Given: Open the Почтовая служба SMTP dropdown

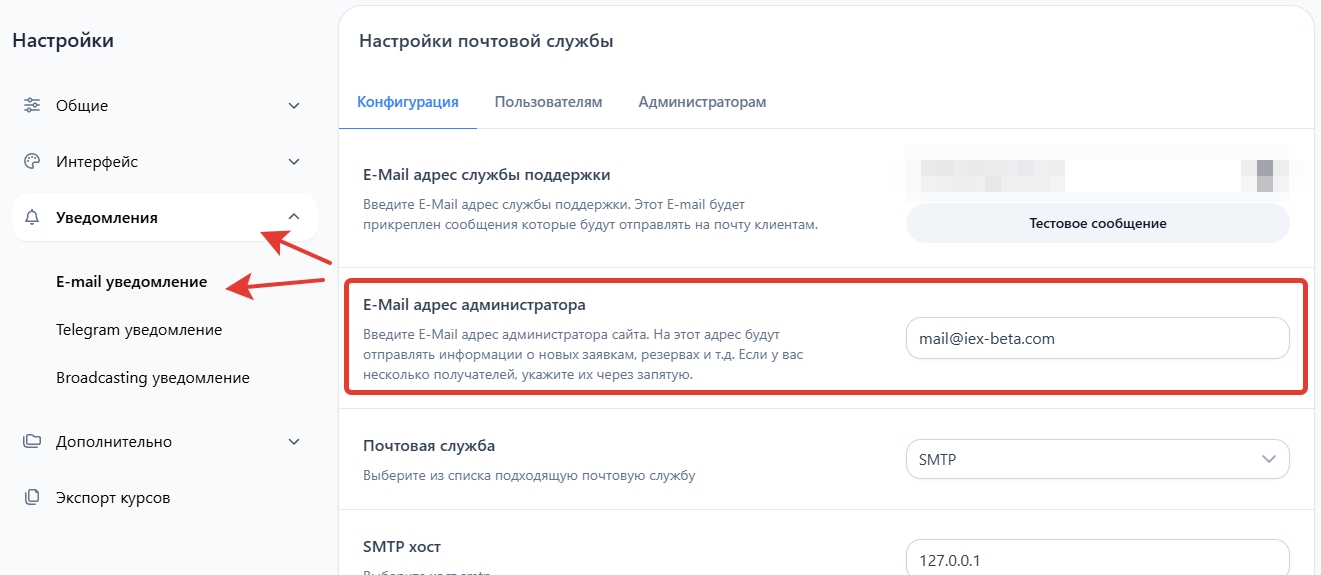Looking at the screenshot, I should [1097, 459].
